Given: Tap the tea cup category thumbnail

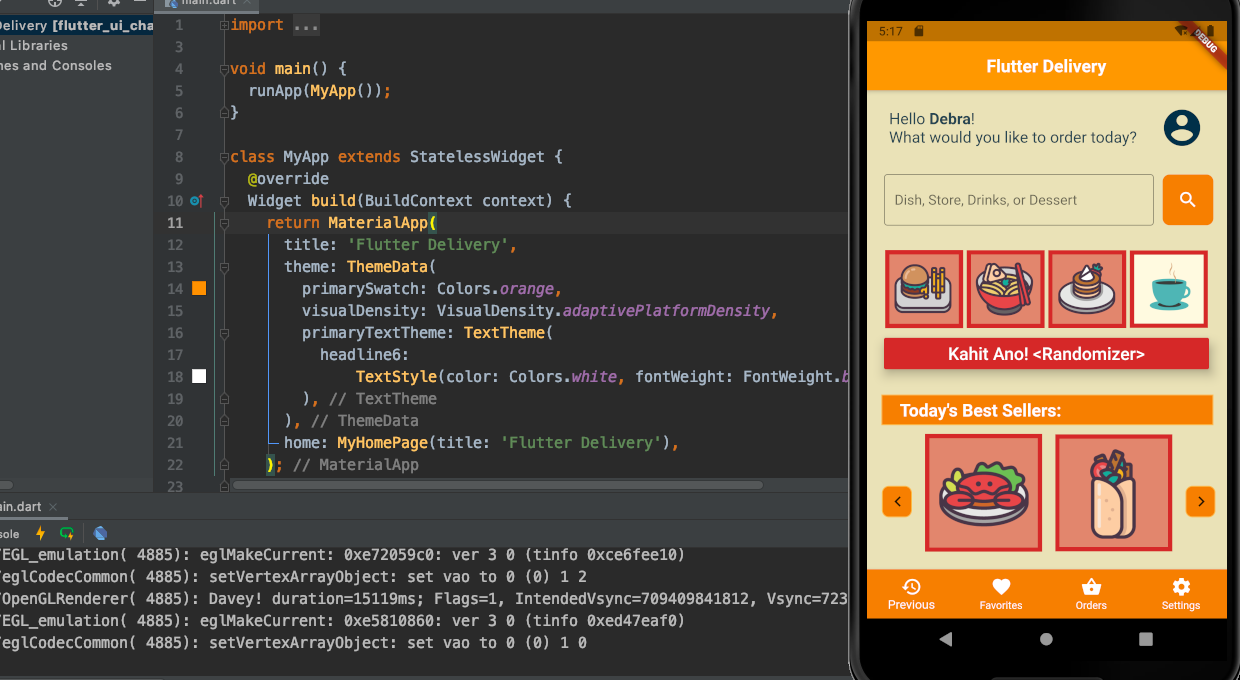Looking at the screenshot, I should click(x=1168, y=288).
